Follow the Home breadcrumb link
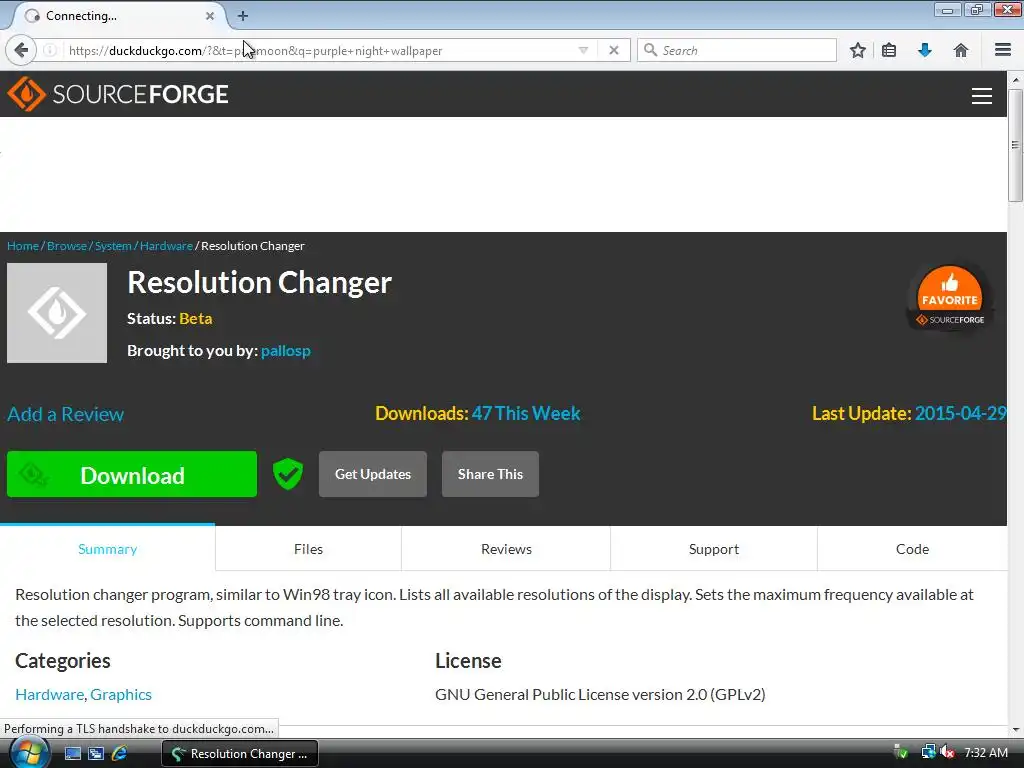The image size is (1024, 768). (23, 246)
